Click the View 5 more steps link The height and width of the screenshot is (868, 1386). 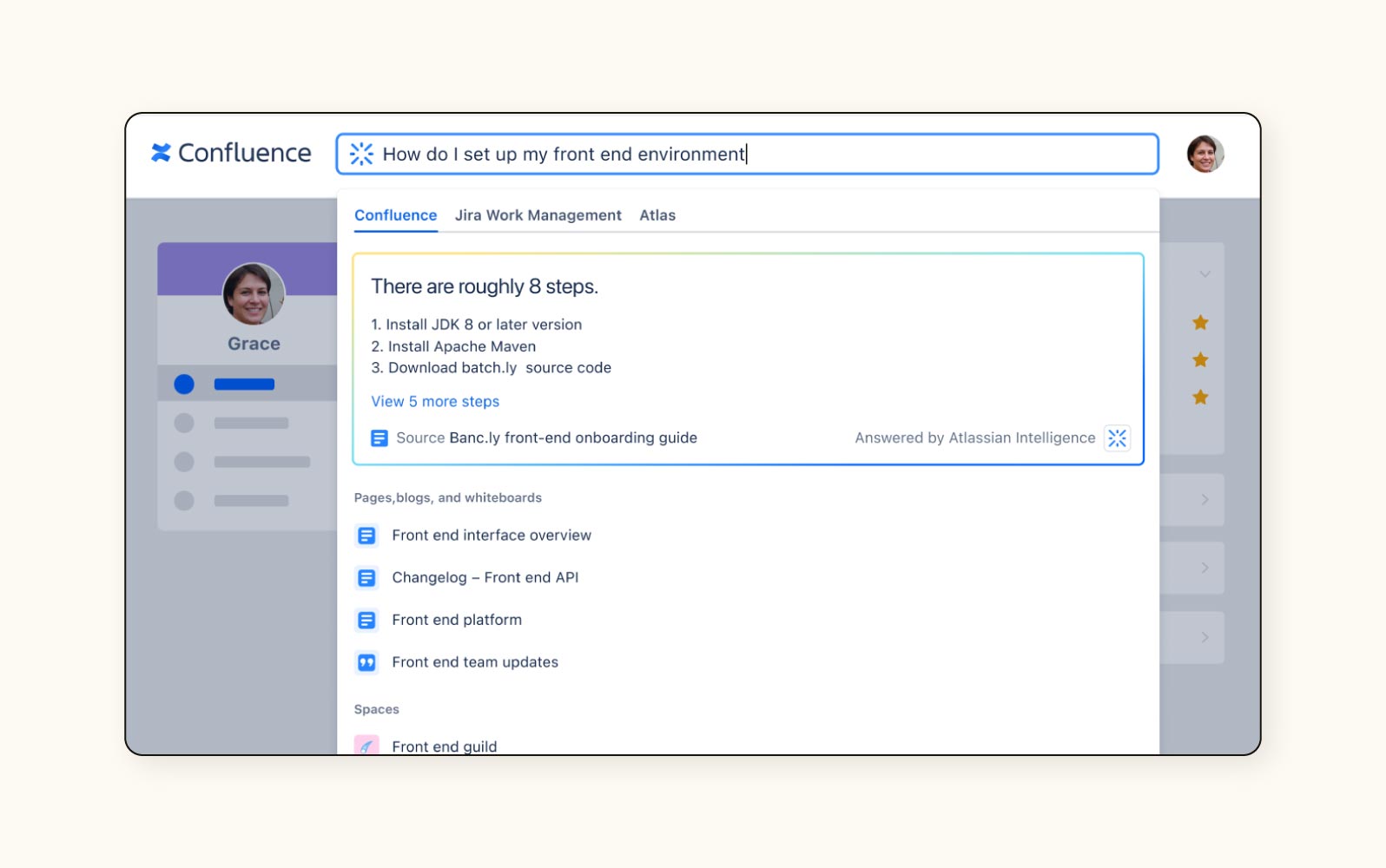(x=435, y=401)
